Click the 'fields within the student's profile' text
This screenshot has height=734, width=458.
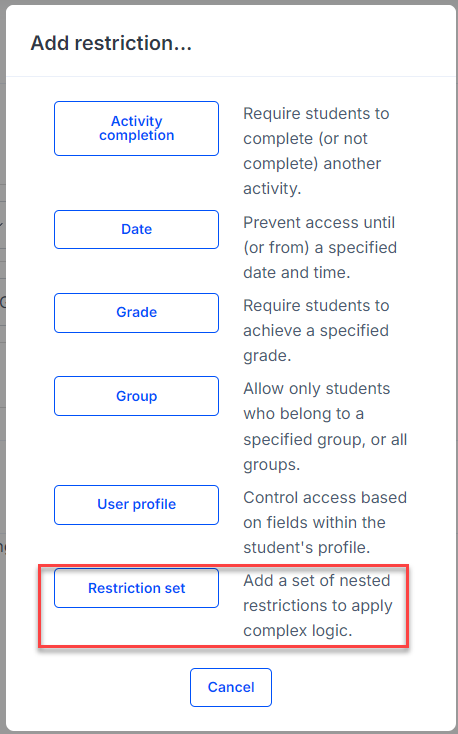coord(325,522)
